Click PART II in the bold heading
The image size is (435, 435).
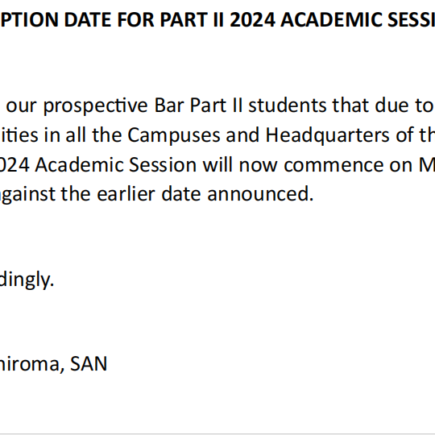(192, 20)
